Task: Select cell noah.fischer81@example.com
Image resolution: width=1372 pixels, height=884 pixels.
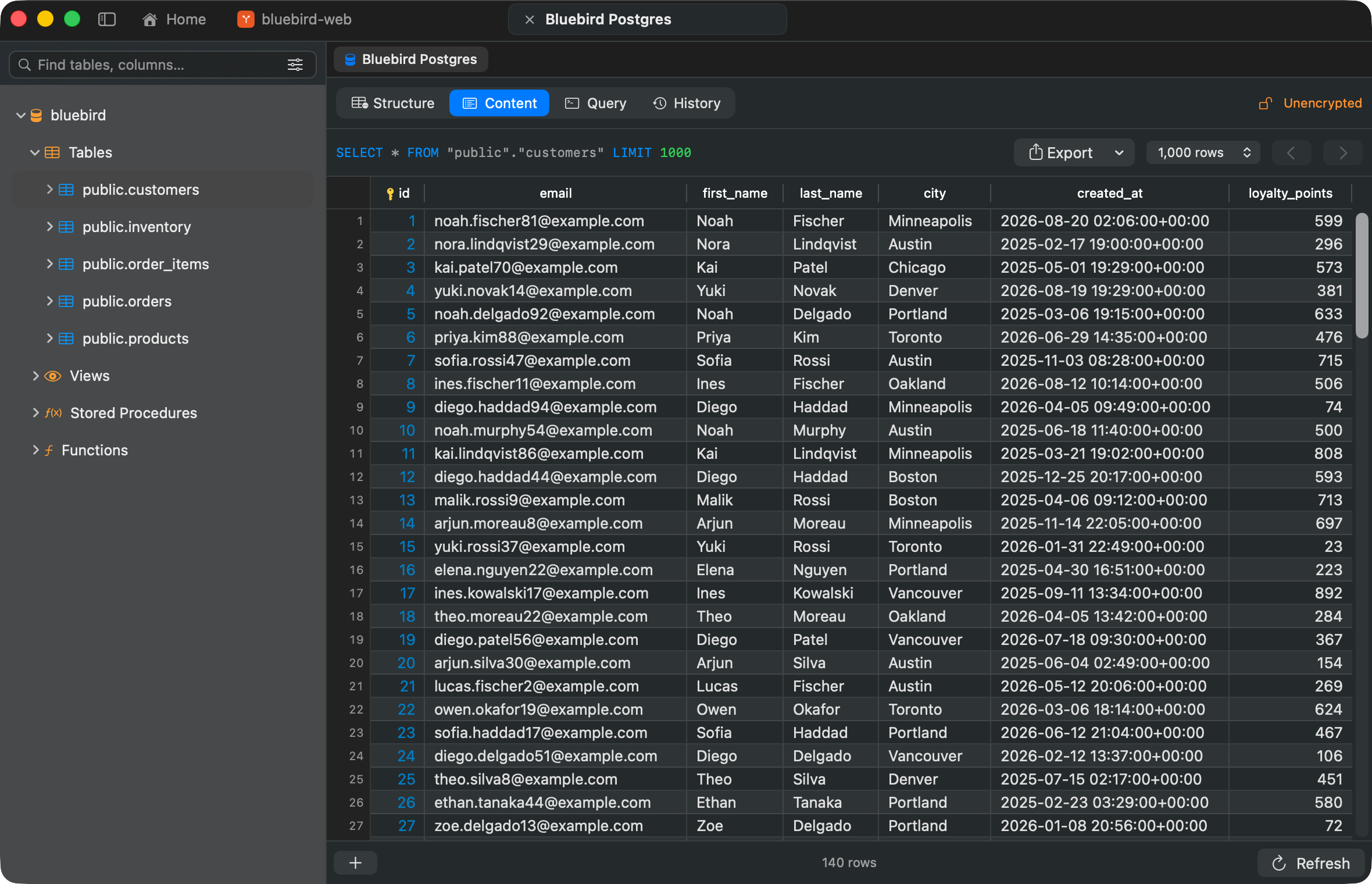Action: pos(555,221)
